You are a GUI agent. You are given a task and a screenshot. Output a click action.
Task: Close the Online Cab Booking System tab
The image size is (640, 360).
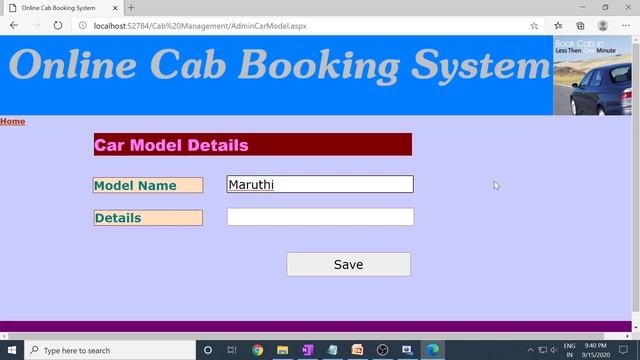(x=115, y=8)
